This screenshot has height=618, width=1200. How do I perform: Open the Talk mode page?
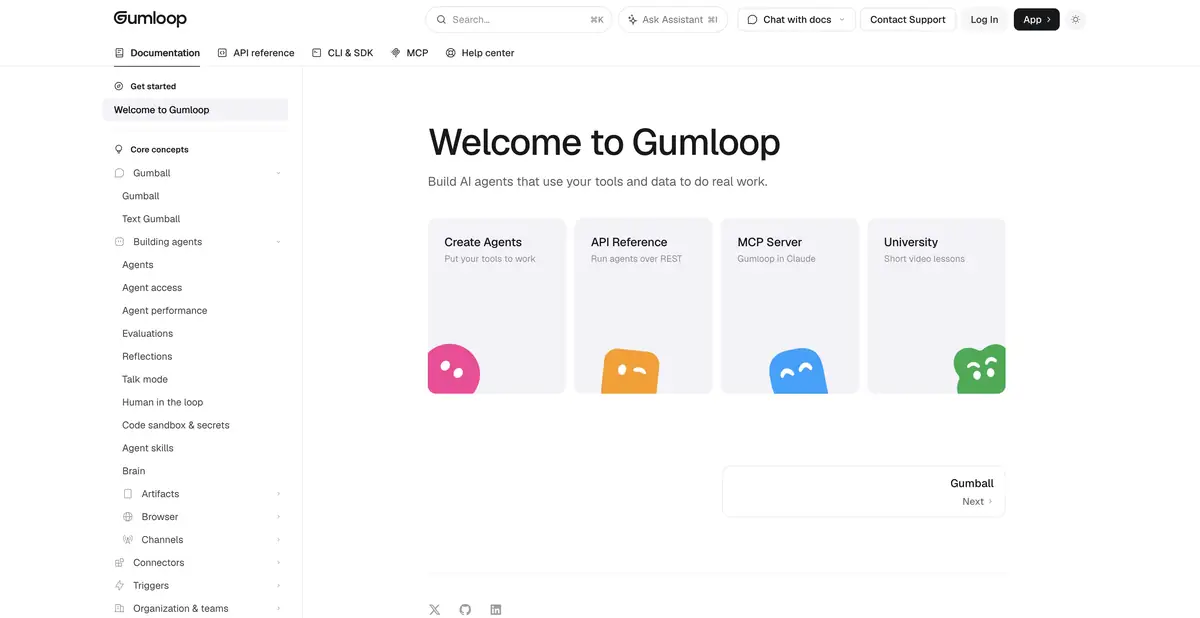pyautogui.click(x=145, y=380)
